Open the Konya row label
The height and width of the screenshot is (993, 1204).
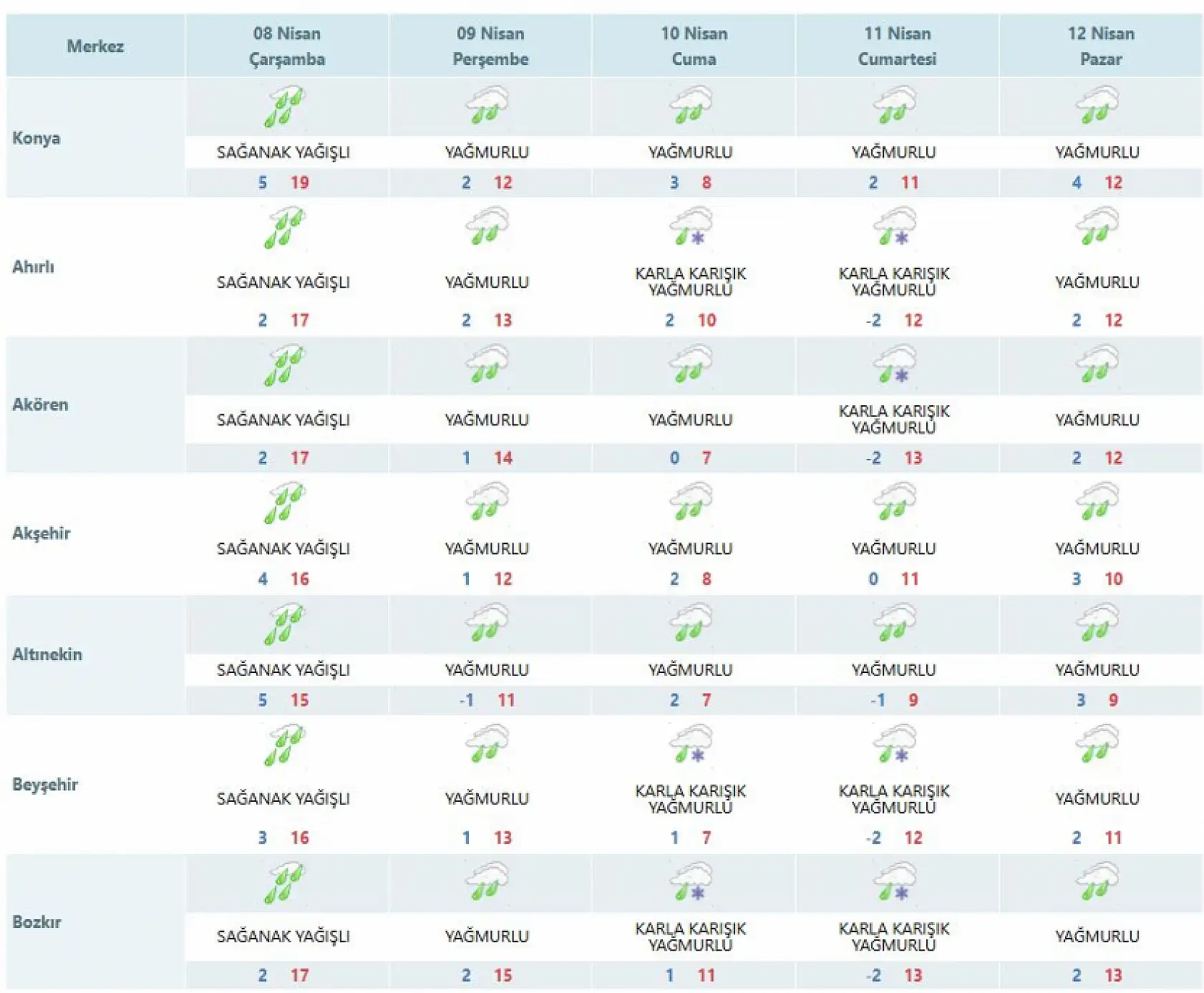[x=37, y=138]
